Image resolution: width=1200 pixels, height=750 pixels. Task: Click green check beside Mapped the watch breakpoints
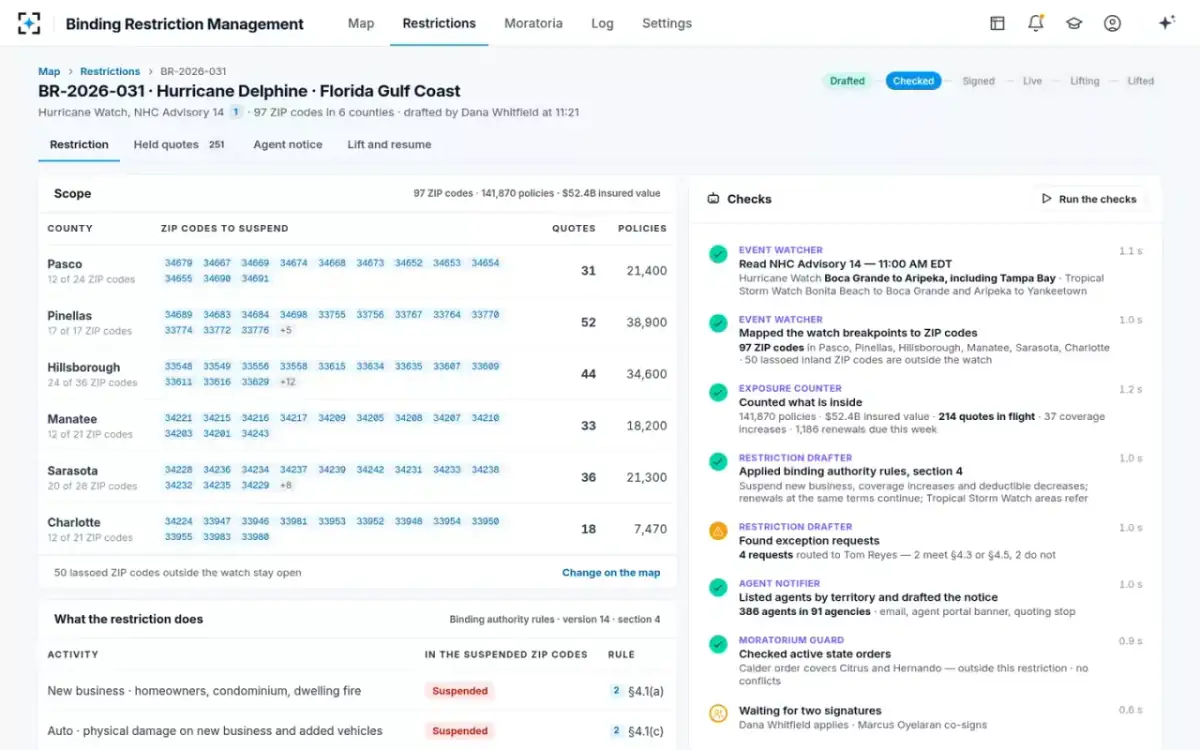point(718,323)
